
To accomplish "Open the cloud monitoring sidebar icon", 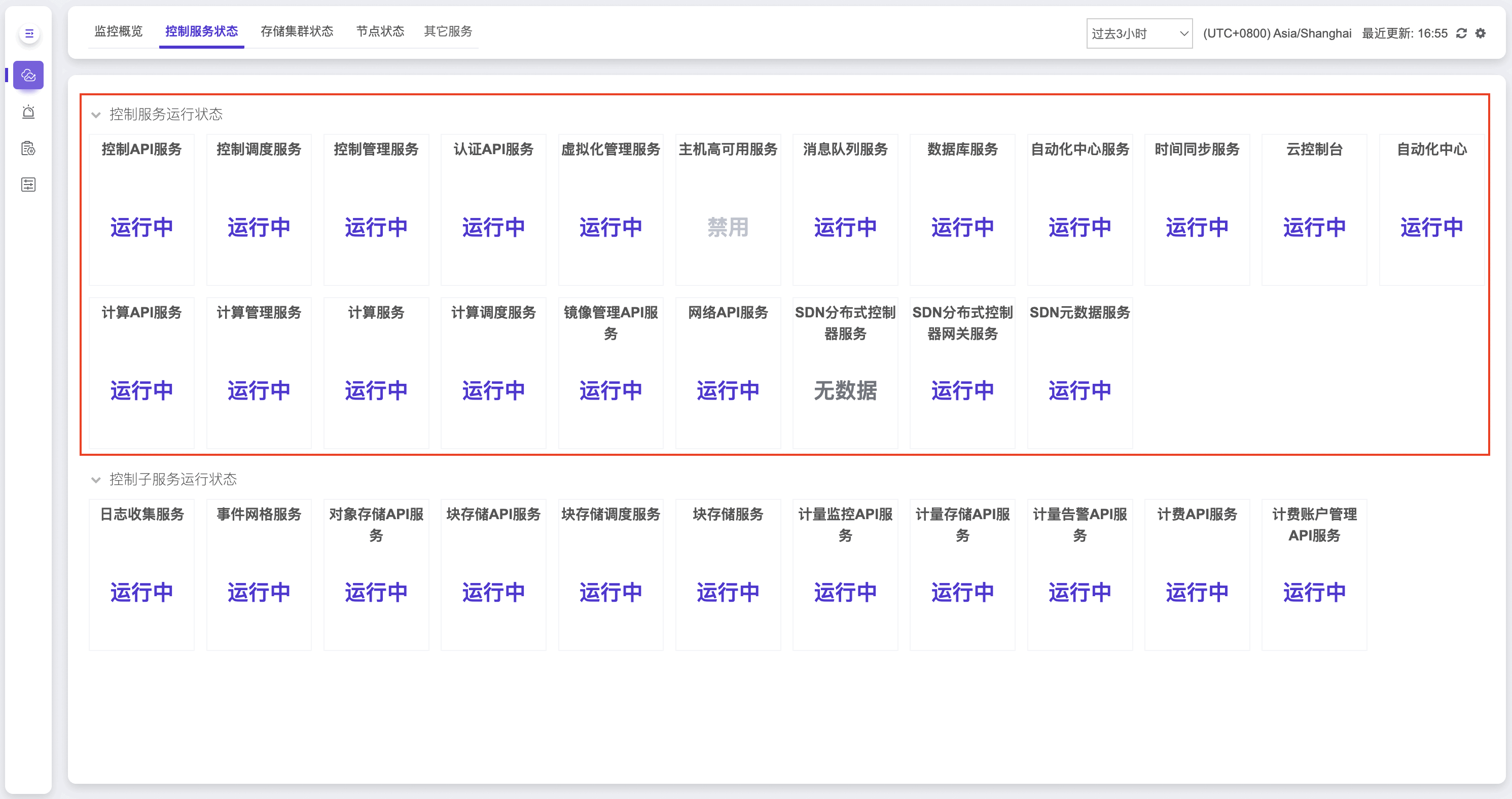I will click(28, 75).
